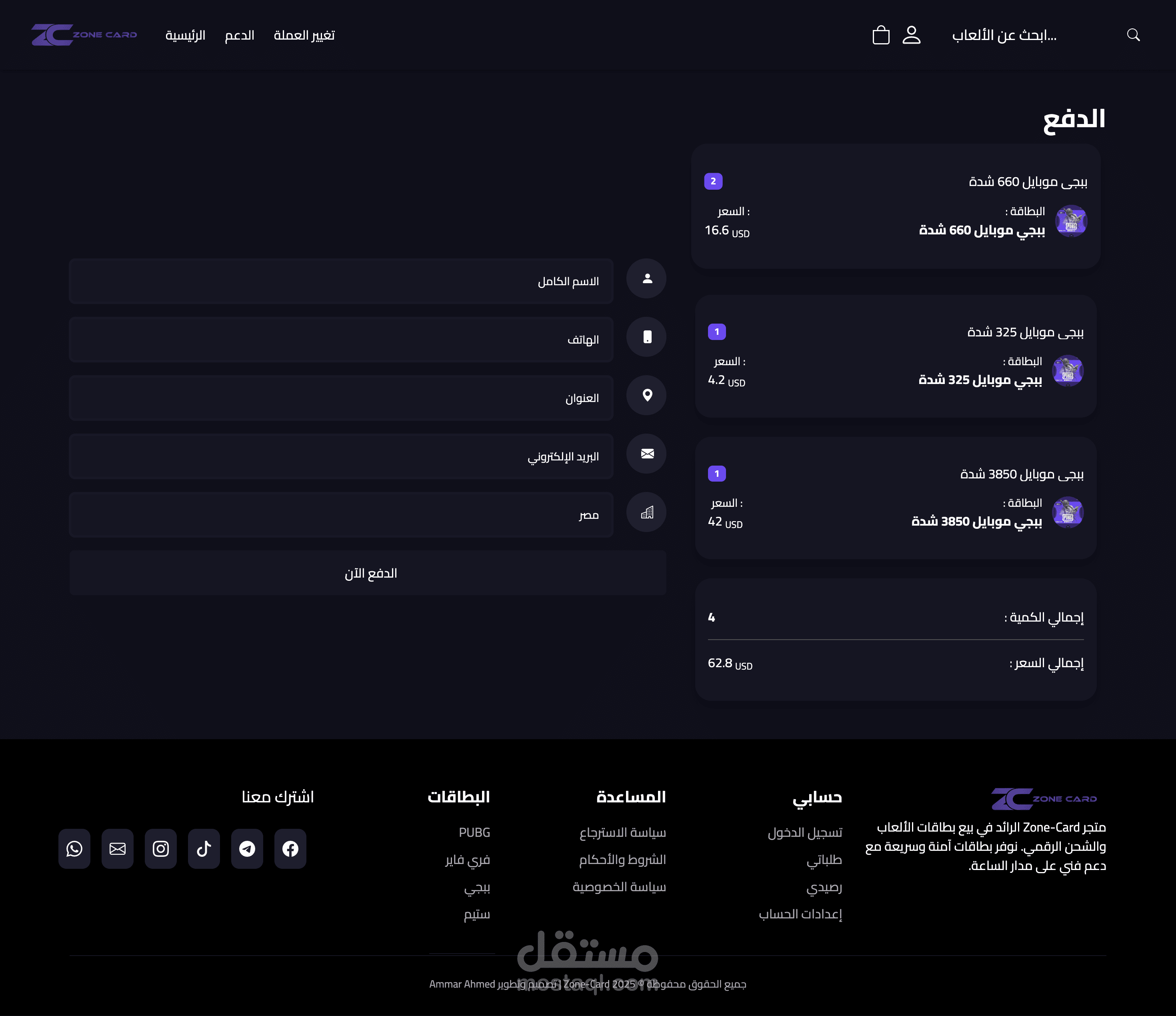Open the Facebook social icon
This screenshot has width=1176, height=1016.
coord(290,848)
